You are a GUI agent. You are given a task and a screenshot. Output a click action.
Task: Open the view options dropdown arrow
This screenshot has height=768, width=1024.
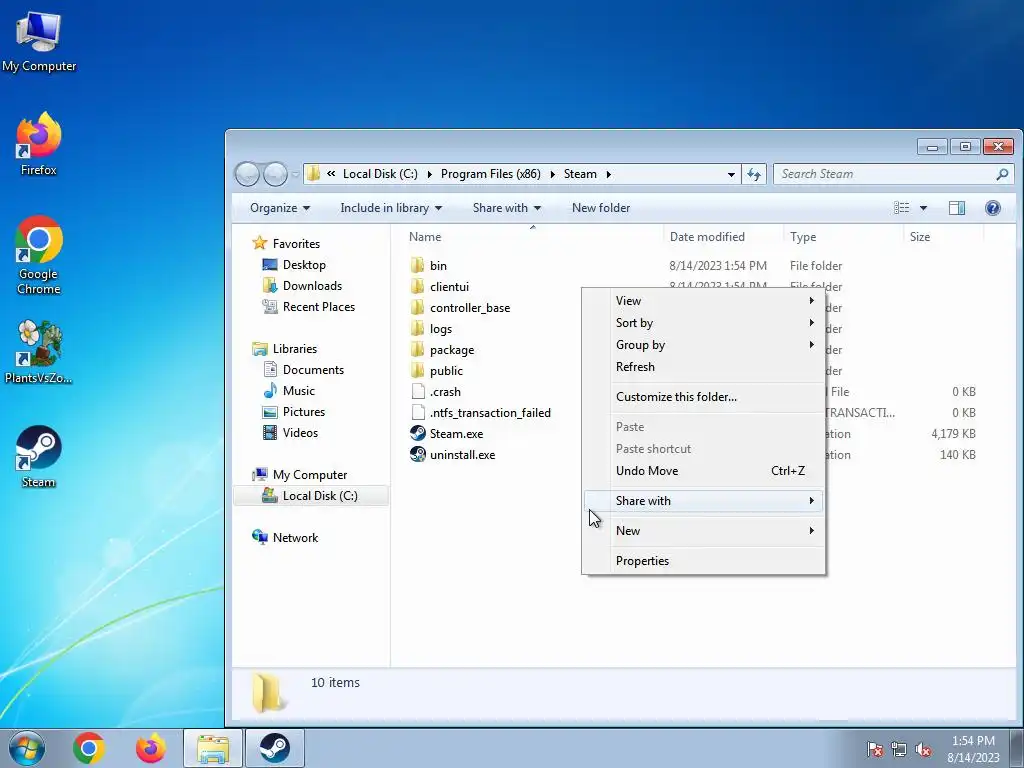point(923,208)
